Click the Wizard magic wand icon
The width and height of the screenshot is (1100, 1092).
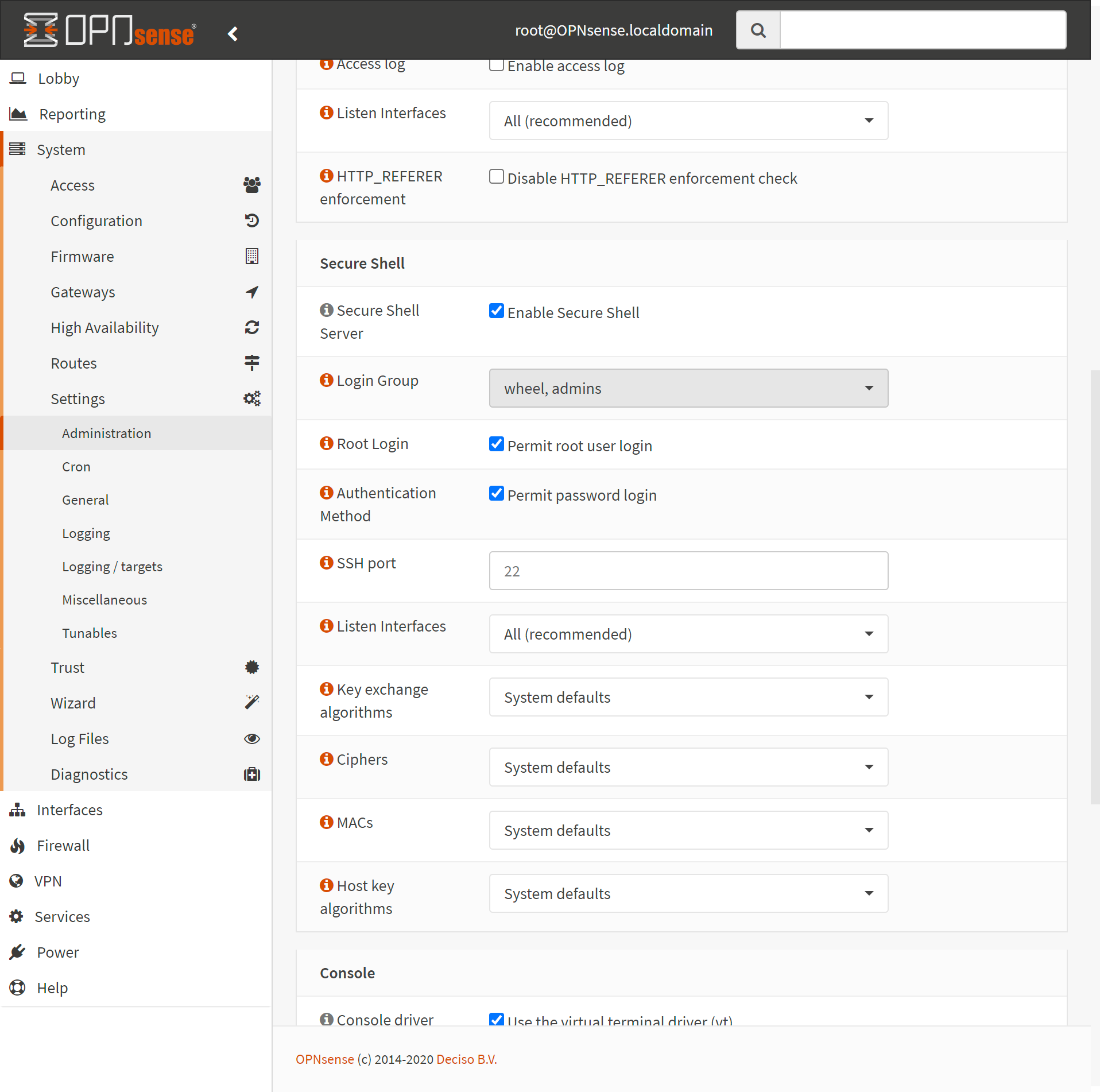(251, 703)
